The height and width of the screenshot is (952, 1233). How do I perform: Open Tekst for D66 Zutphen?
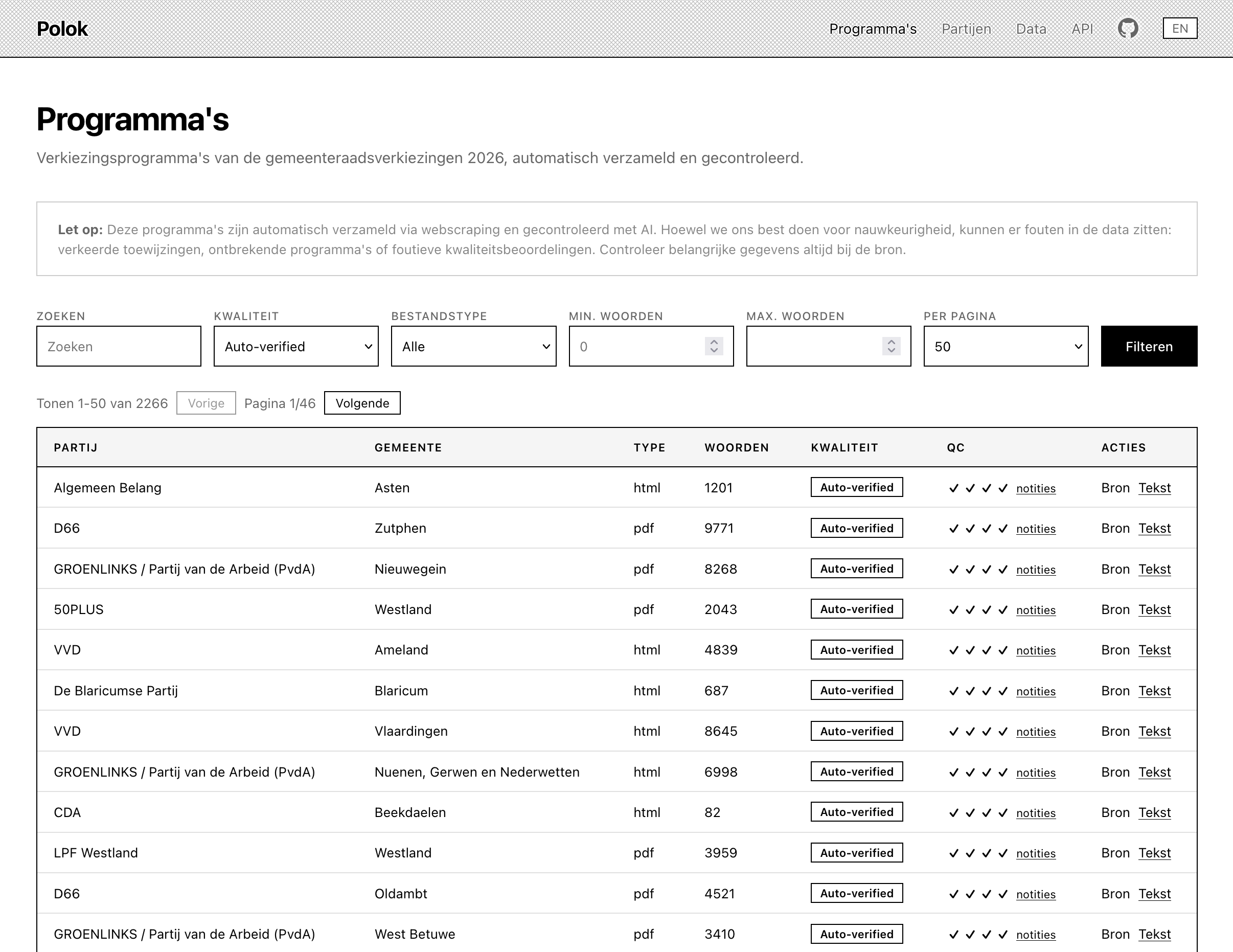pos(1154,529)
